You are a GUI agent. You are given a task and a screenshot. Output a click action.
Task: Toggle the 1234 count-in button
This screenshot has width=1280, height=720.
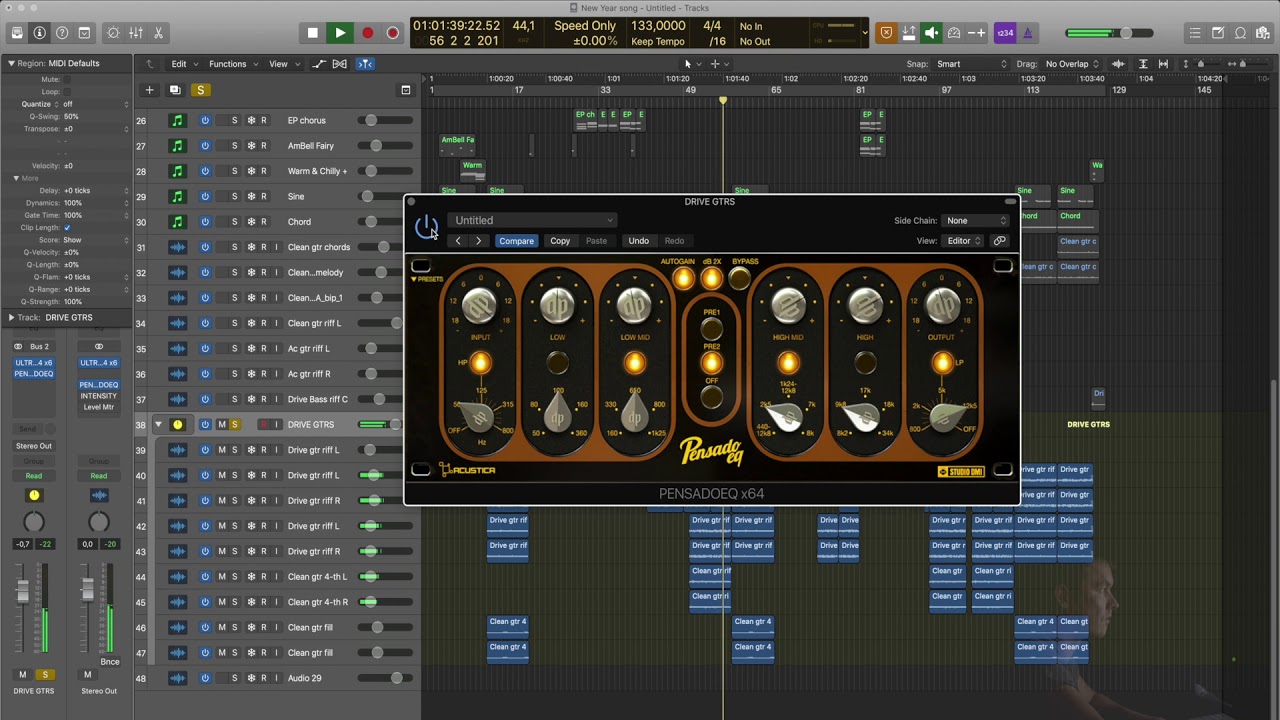point(1006,33)
